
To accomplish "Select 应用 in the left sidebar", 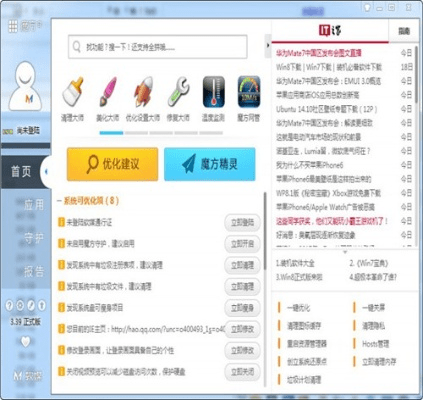I will [33, 204].
